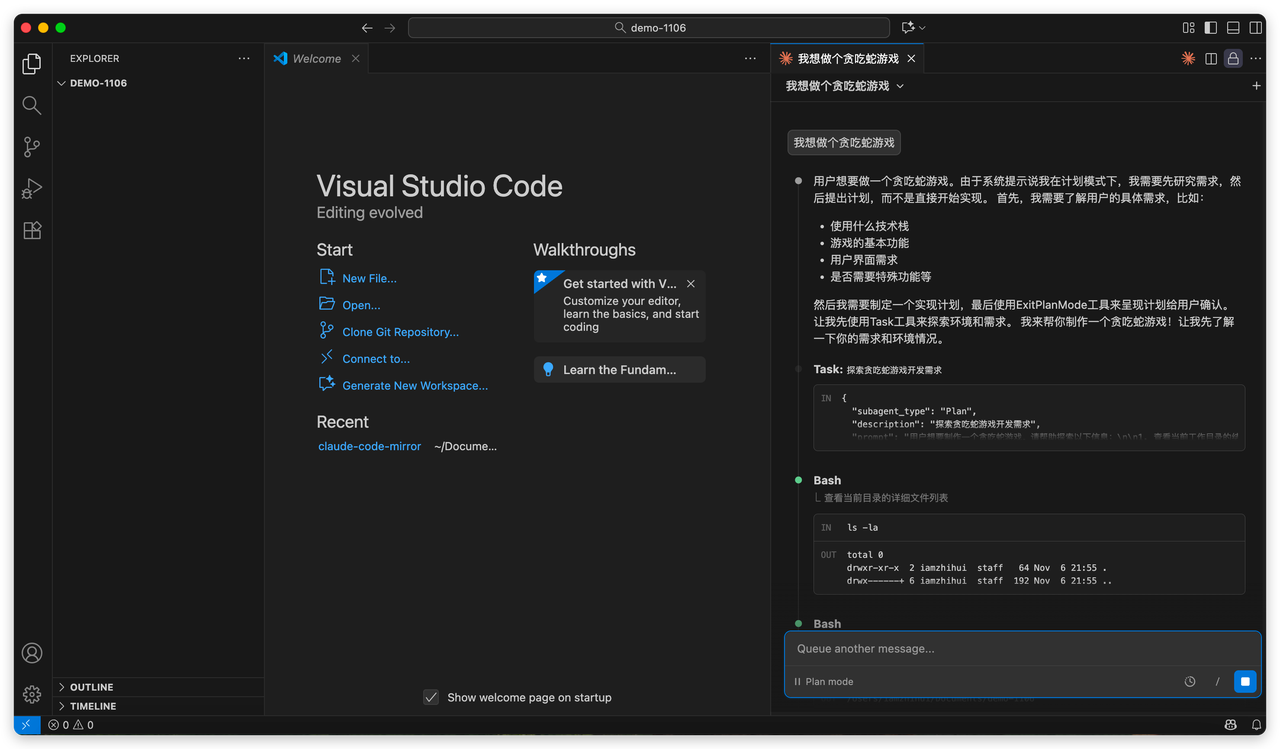Open the Accounts menu icon
1280x749 pixels.
32,653
